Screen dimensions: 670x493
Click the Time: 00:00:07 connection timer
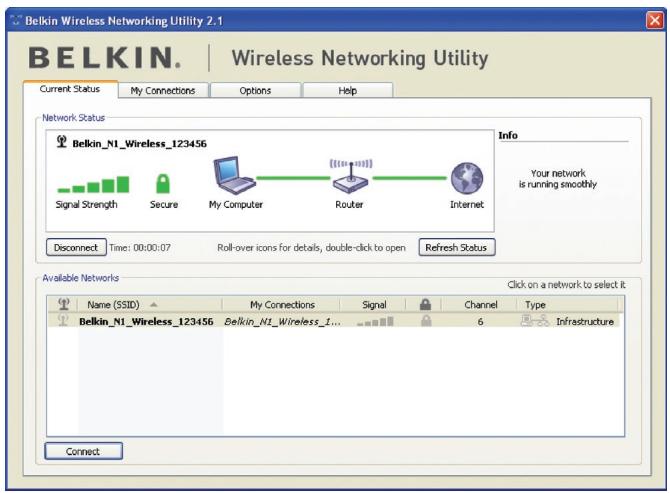point(140,247)
